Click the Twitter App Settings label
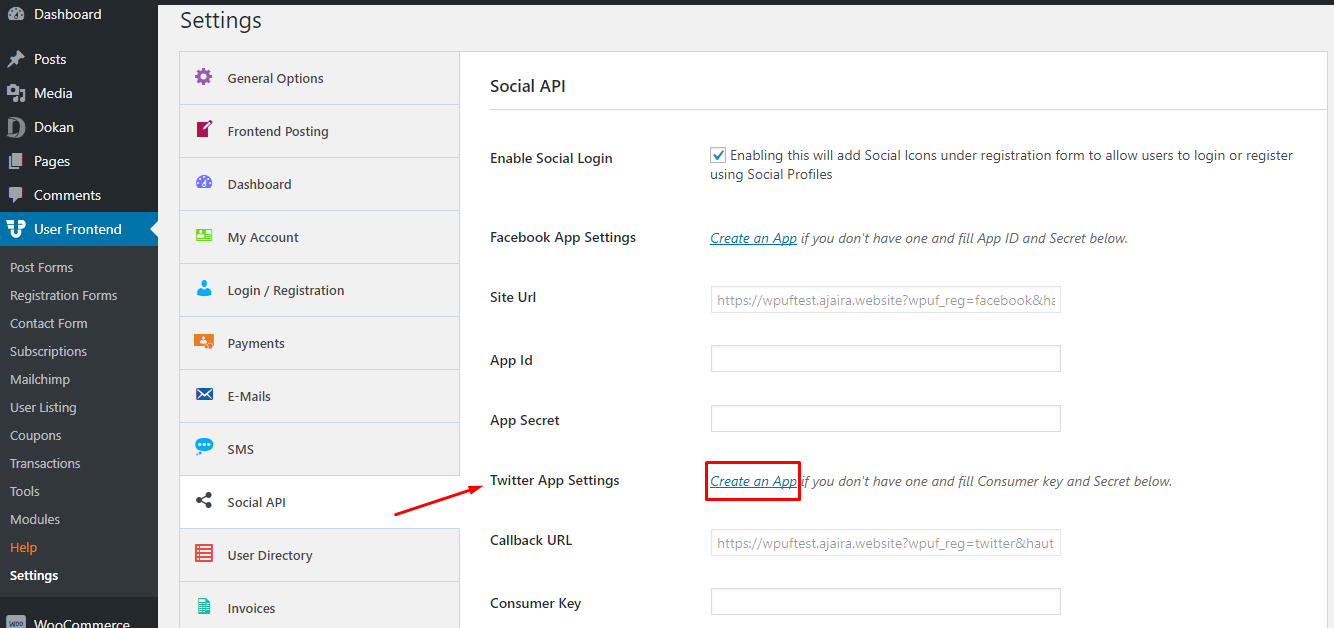The height and width of the screenshot is (628, 1334). 555,480
